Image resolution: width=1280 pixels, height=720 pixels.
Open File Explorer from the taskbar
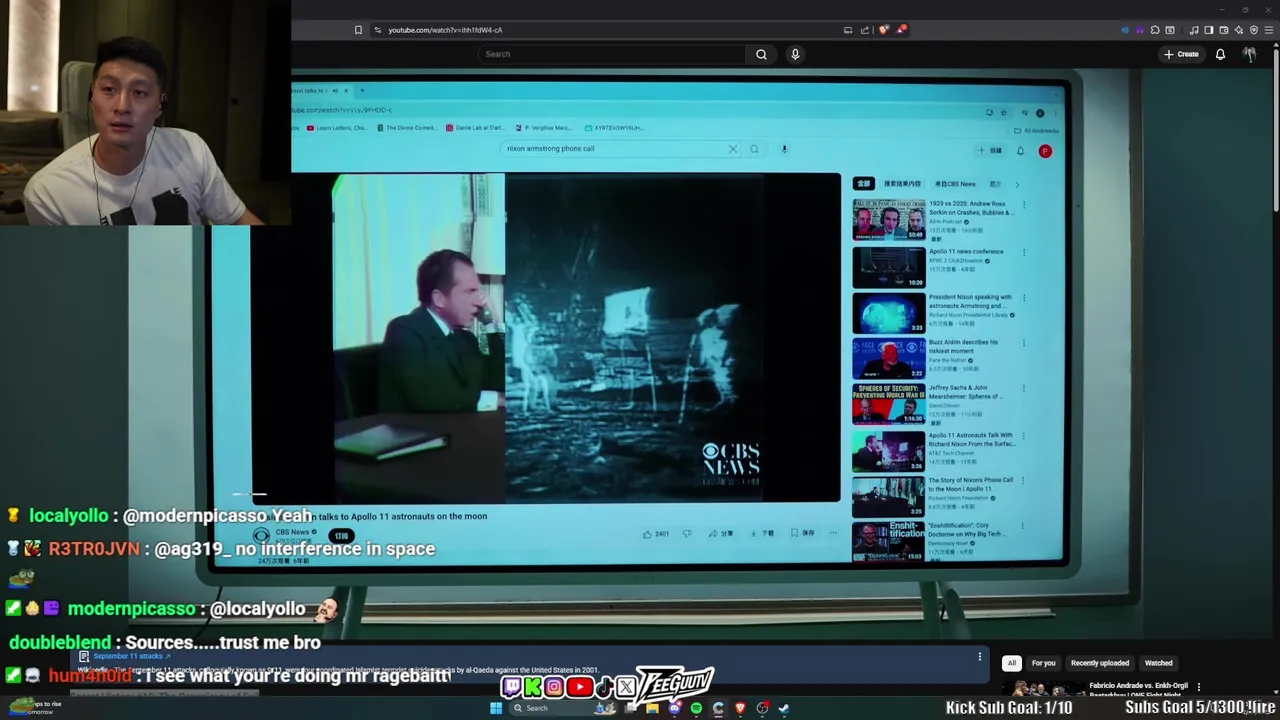click(x=652, y=708)
